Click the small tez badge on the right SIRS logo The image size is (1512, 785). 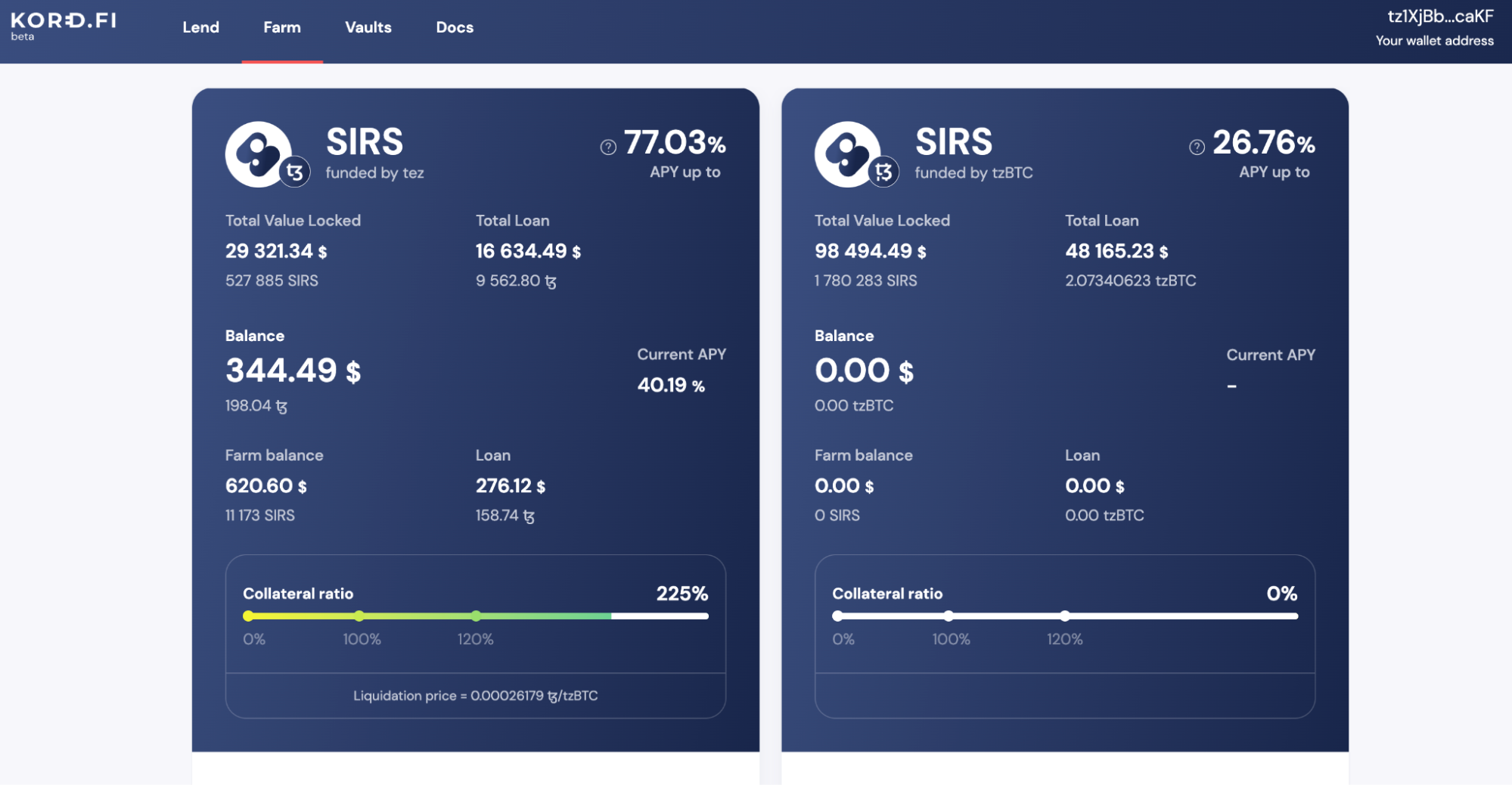click(x=883, y=172)
